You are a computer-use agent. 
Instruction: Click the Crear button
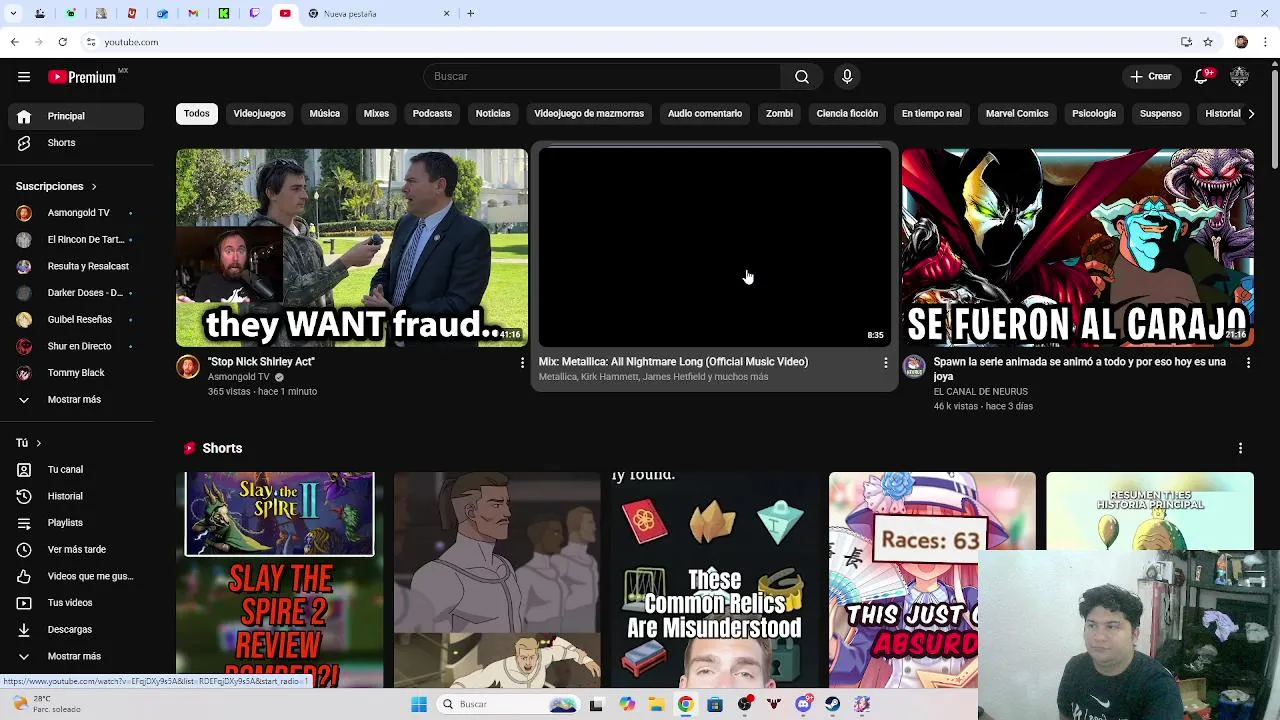point(1151,77)
